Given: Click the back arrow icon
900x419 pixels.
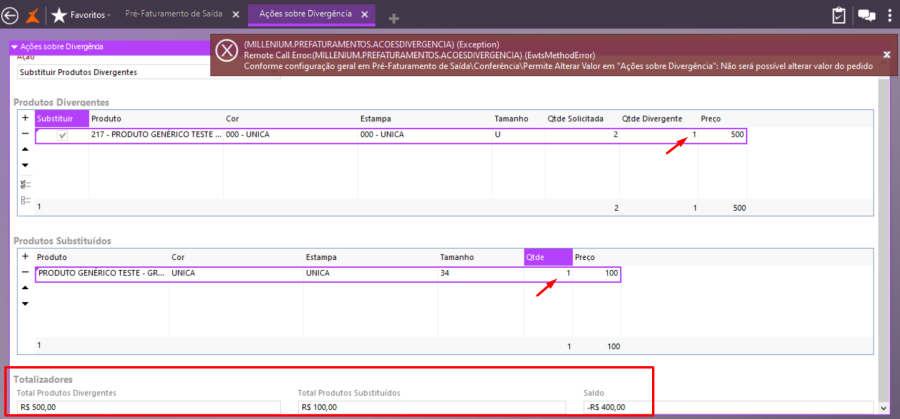Looking at the screenshot, I should coord(10,15).
